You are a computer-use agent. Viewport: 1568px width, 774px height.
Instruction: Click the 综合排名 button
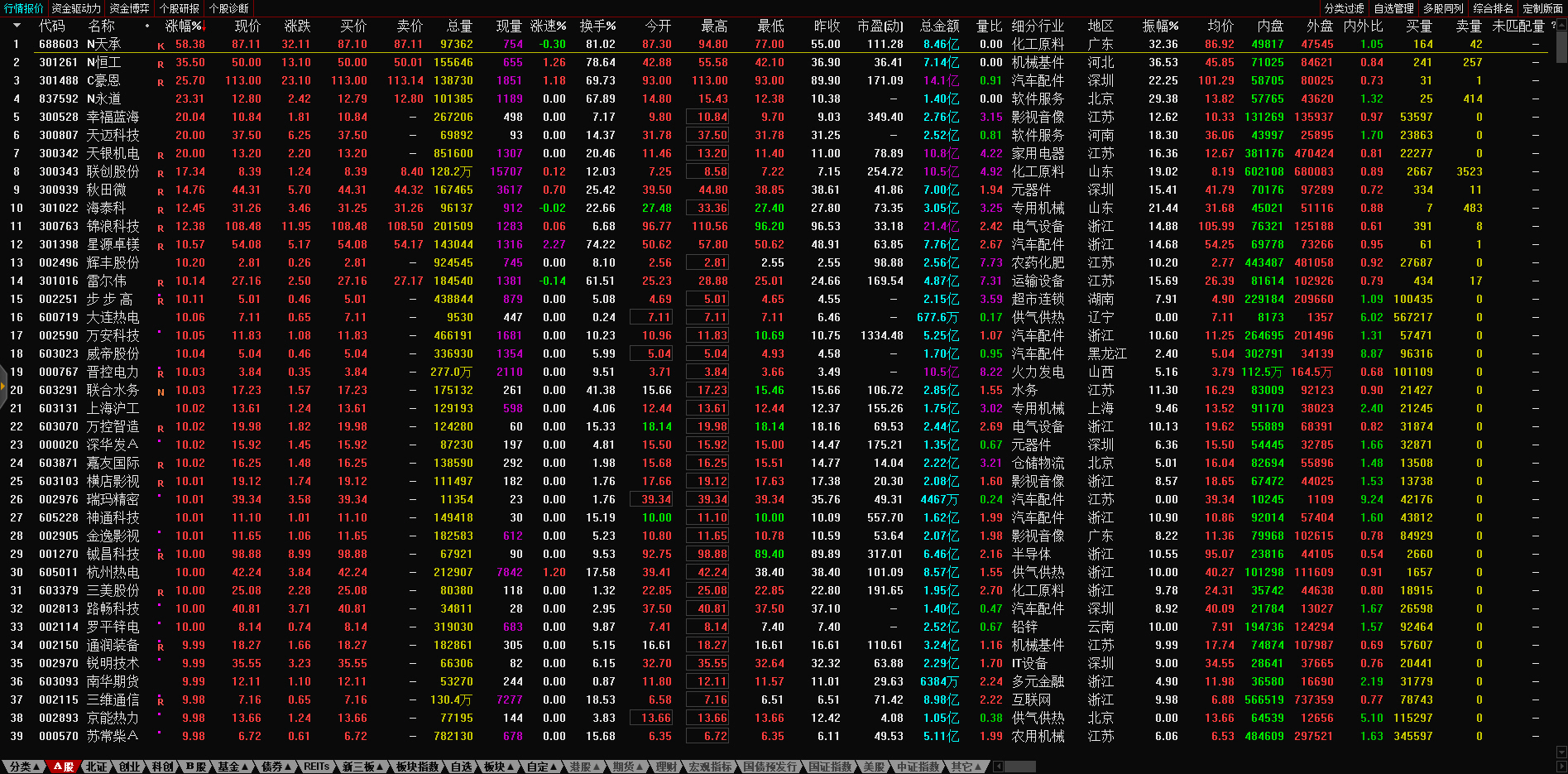click(x=1493, y=8)
